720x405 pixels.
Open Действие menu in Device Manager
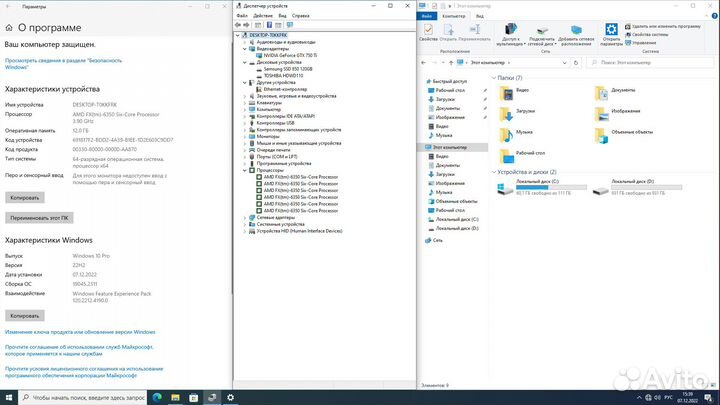point(263,16)
